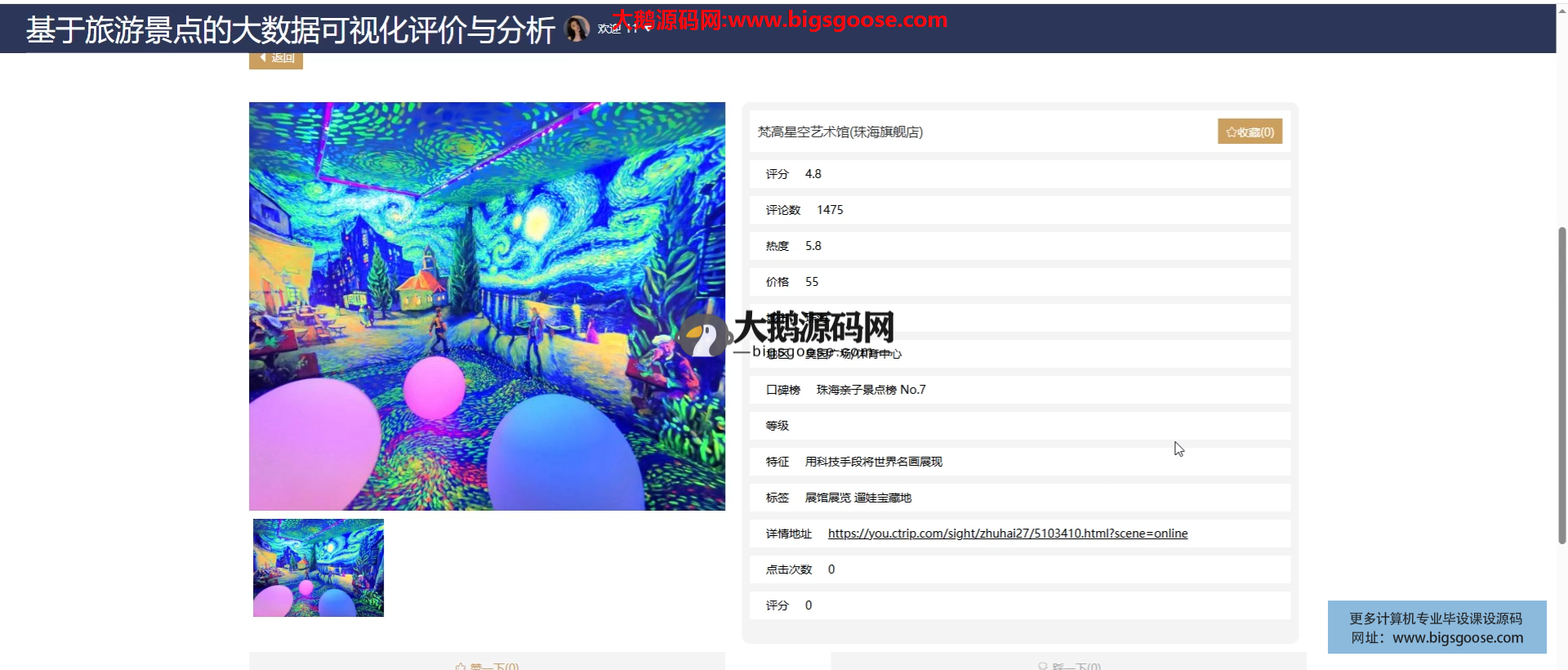Click the page title in the header
This screenshot has width=1568, height=670.
(x=290, y=30)
